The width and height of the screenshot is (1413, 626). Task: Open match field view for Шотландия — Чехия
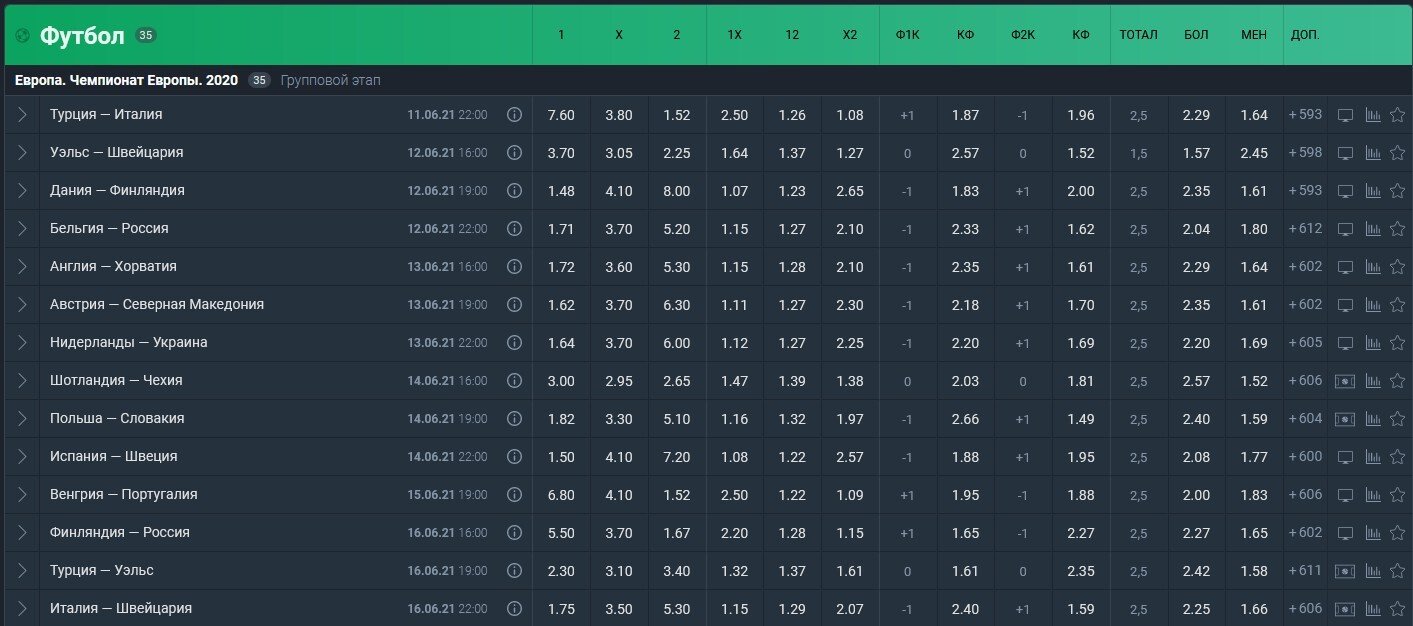pos(1346,381)
